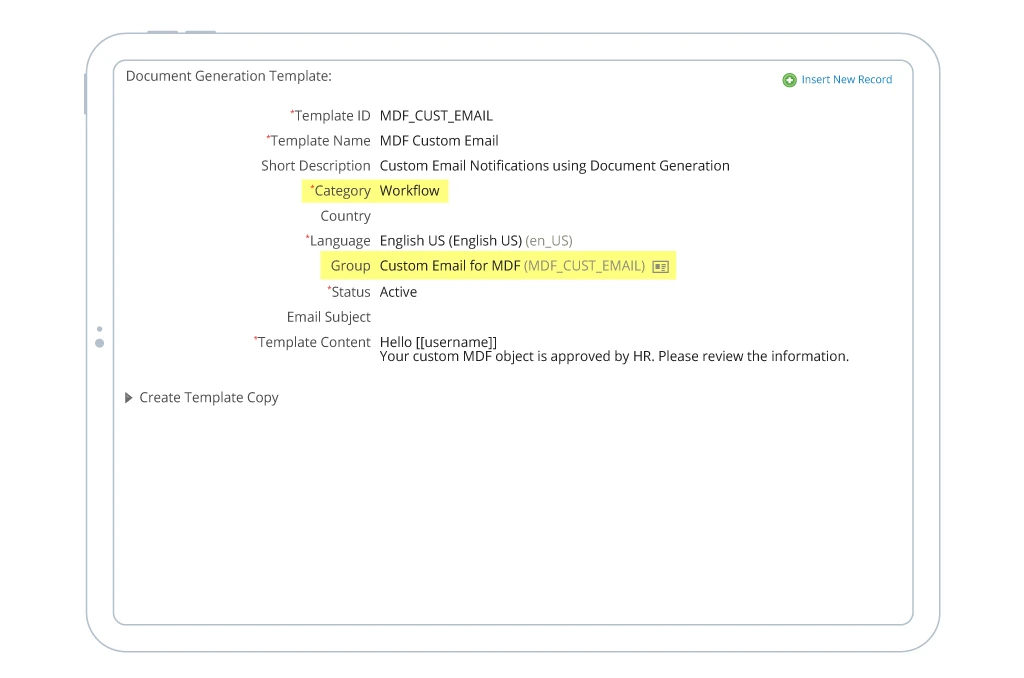1024x678 pixels.
Task: Click the Short Description field label
Action: [x=315, y=165]
